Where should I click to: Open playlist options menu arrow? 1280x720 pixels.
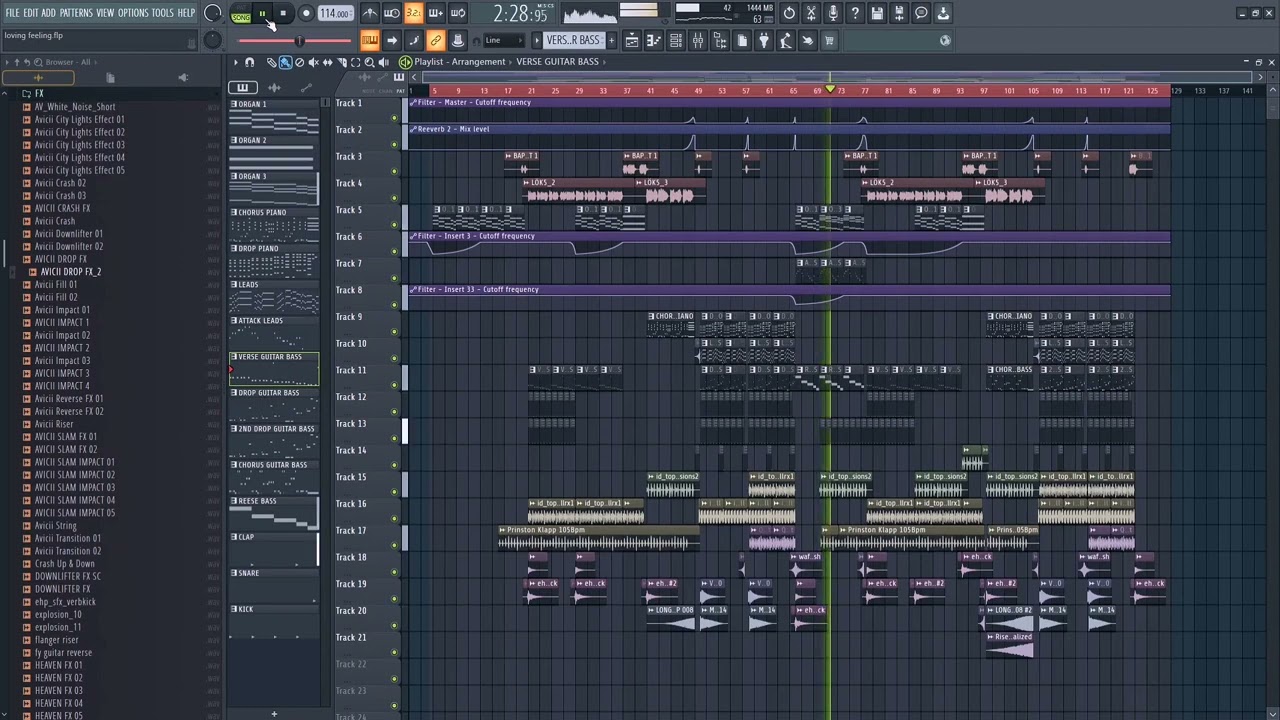point(236,62)
